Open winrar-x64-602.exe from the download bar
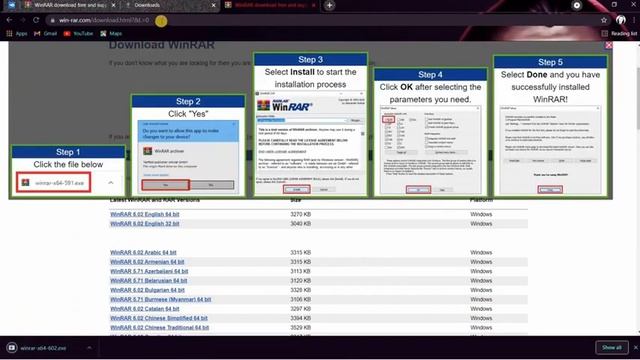The width and height of the screenshot is (640, 360). point(43,348)
